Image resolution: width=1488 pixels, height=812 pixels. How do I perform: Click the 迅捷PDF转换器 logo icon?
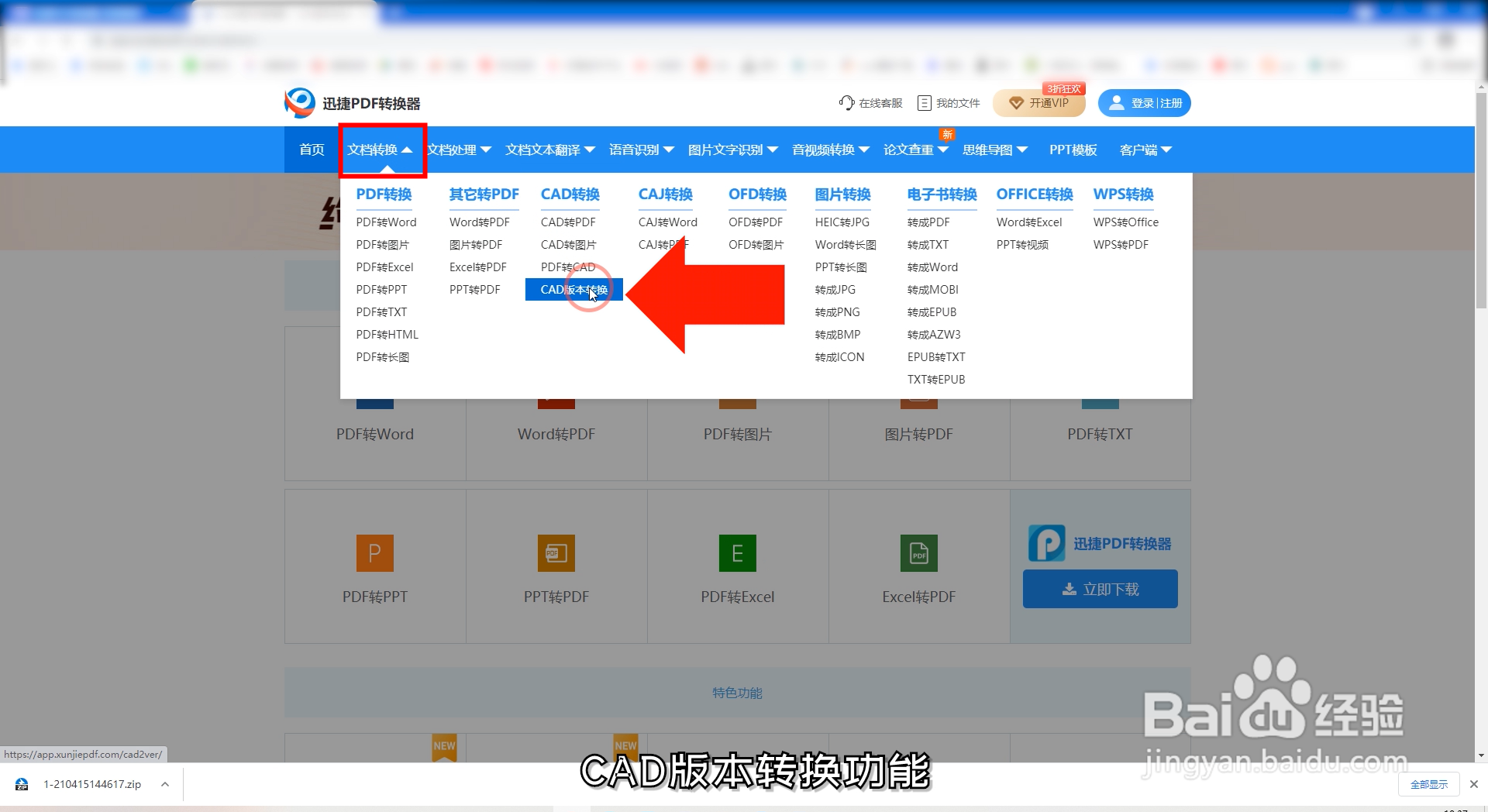[300, 103]
